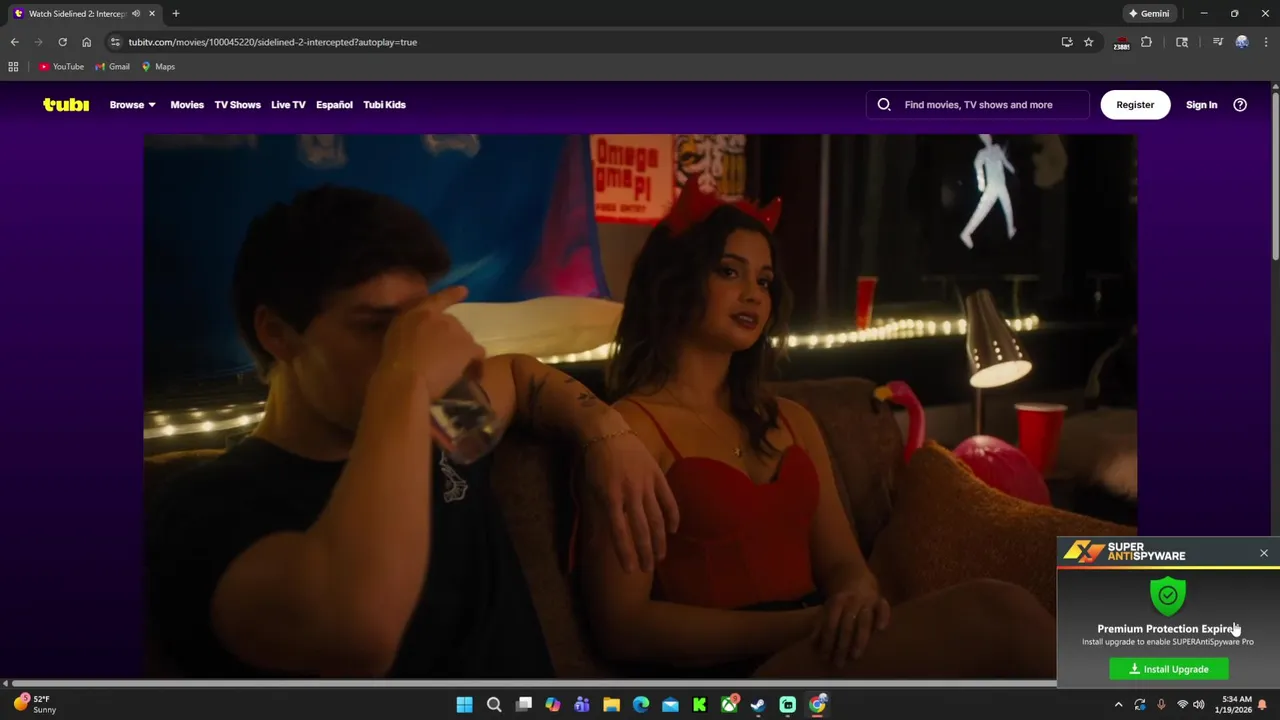
Task: Install app icon in address bar
Action: tap(1067, 42)
